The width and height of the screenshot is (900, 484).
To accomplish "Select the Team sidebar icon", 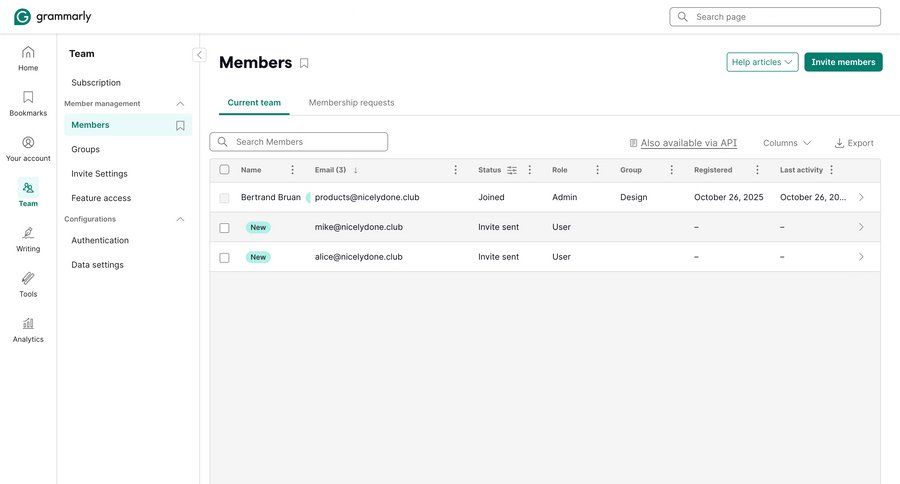I will tap(28, 193).
